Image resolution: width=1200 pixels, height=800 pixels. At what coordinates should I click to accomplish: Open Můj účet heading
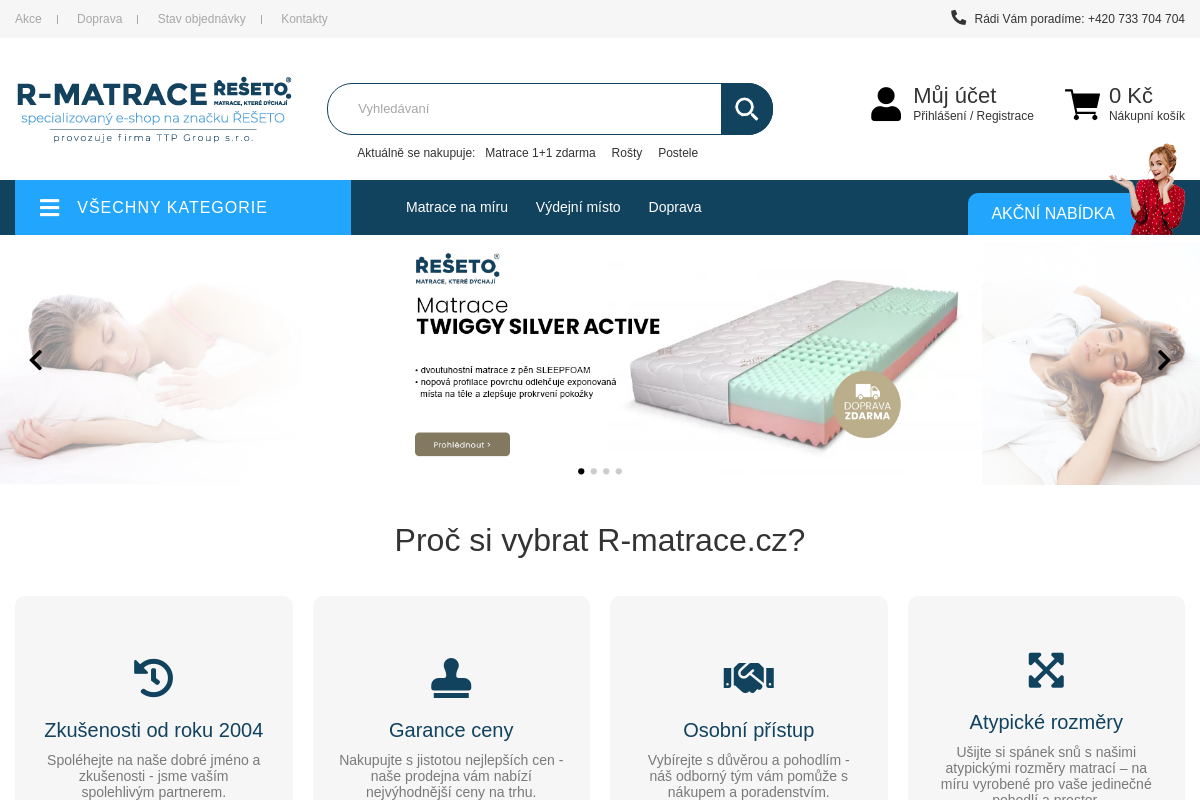[955, 96]
